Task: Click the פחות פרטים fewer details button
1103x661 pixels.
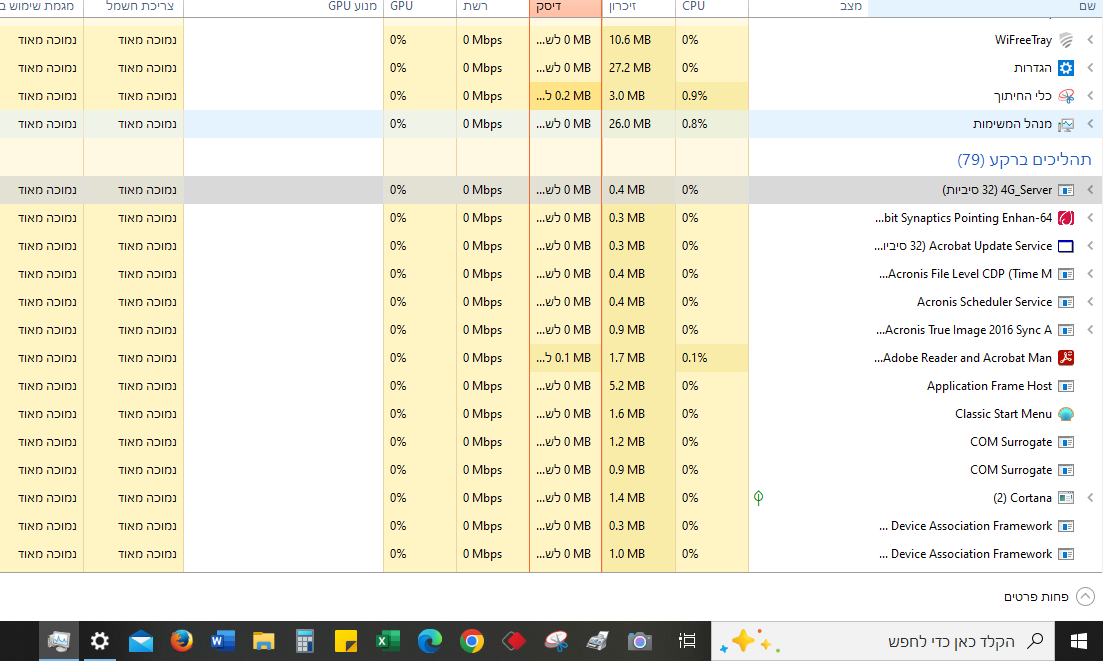Action: (1049, 597)
